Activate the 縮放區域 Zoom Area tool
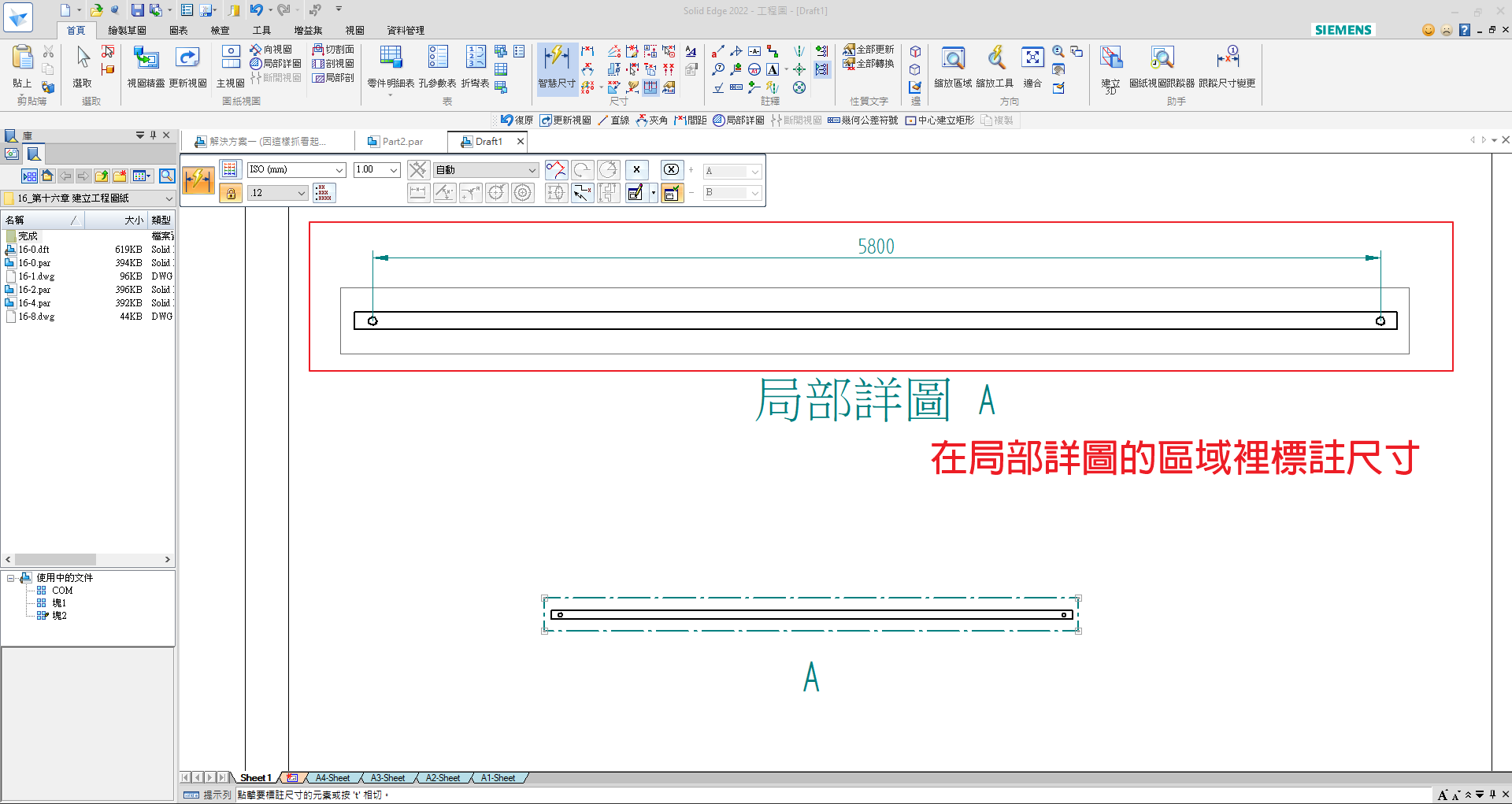Screen dimensions: 1512x804 pos(953,67)
